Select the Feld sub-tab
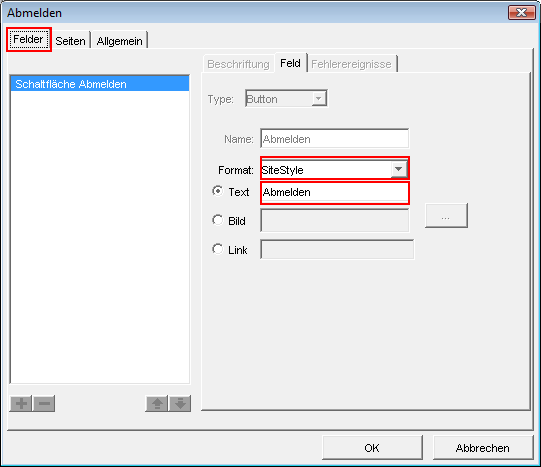This screenshot has width=541, height=467. point(291,63)
